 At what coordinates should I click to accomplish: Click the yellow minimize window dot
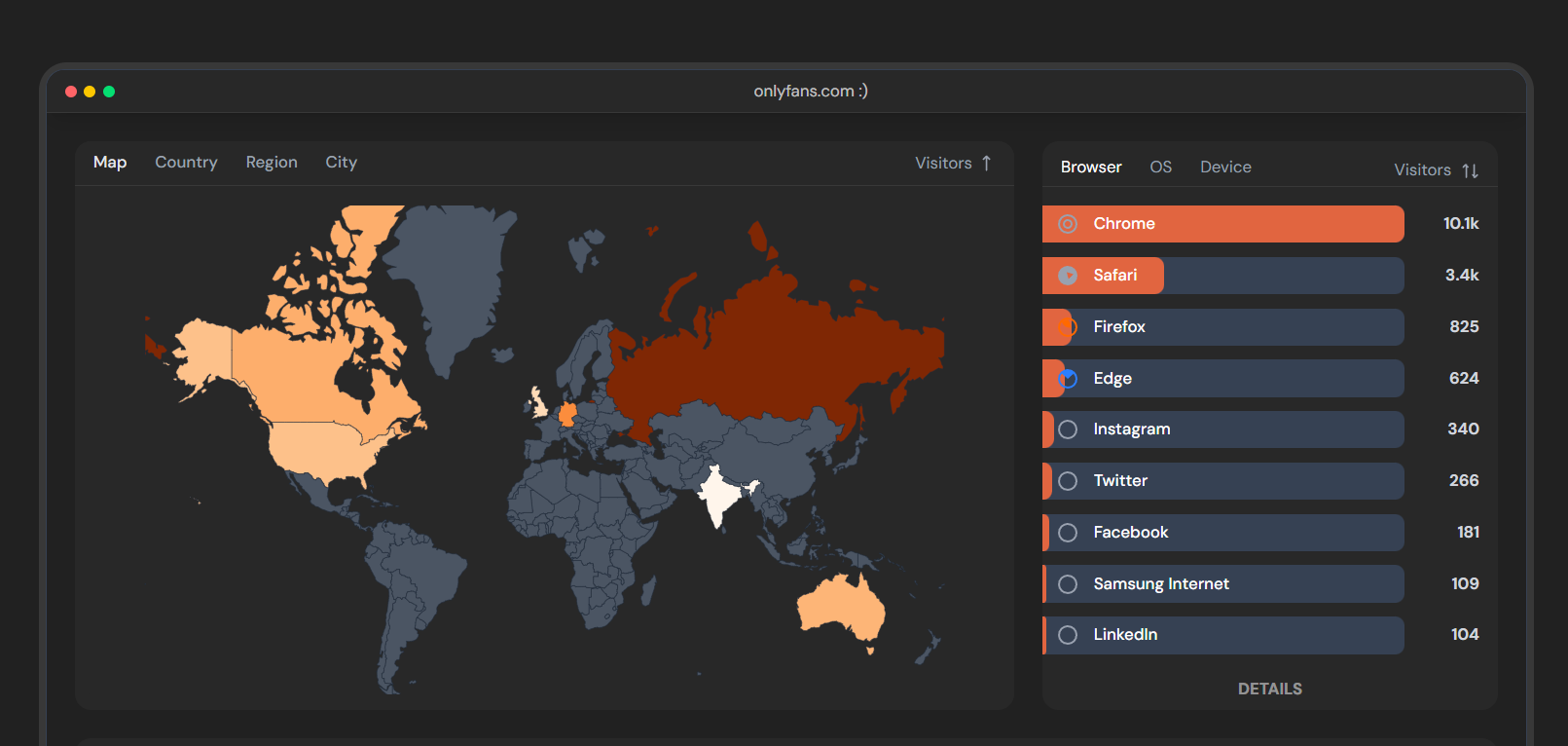click(90, 92)
